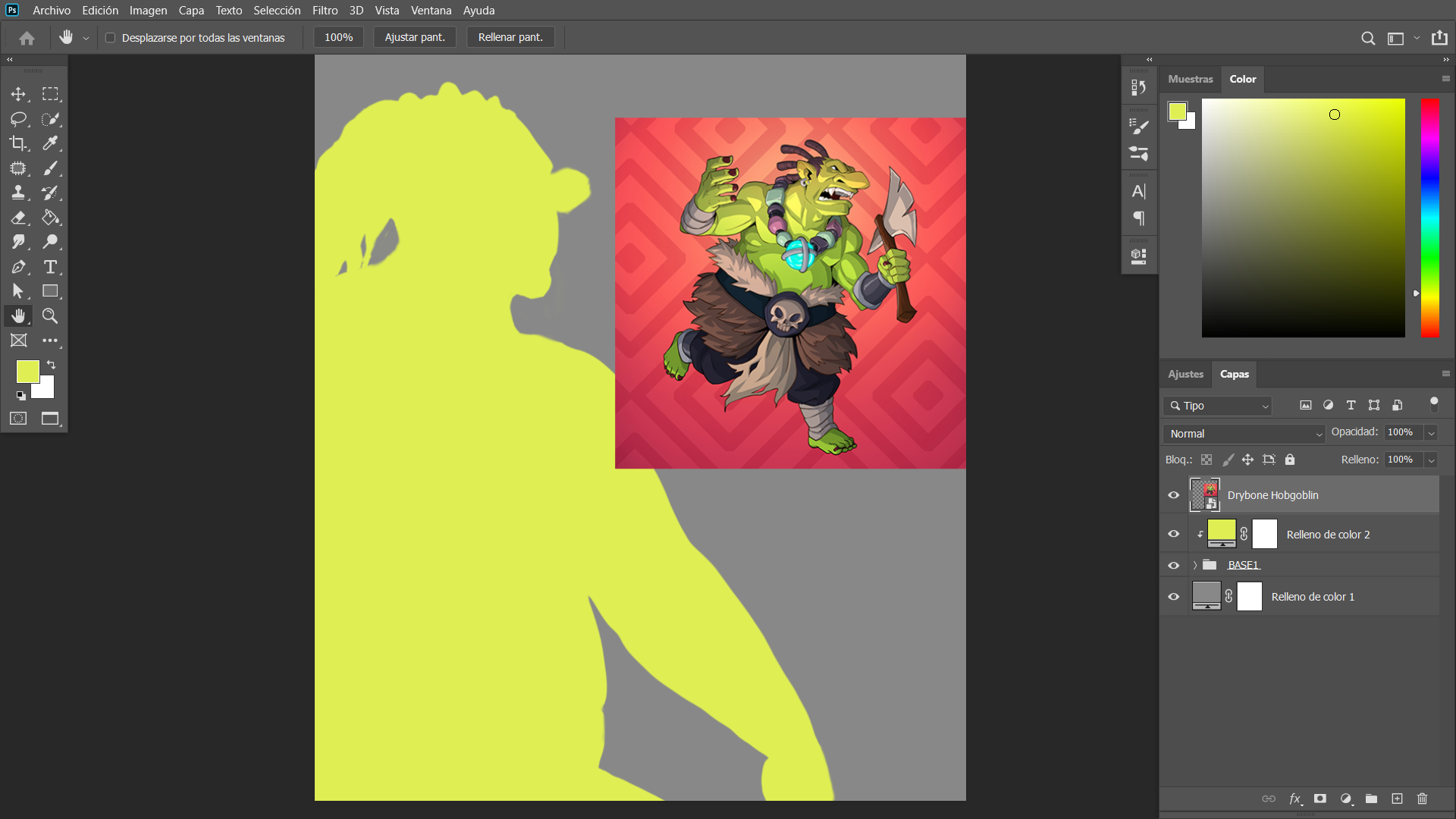Enable Desplazarse por todas las ventanas checkbox
The height and width of the screenshot is (819, 1456).
(x=110, y=38)
